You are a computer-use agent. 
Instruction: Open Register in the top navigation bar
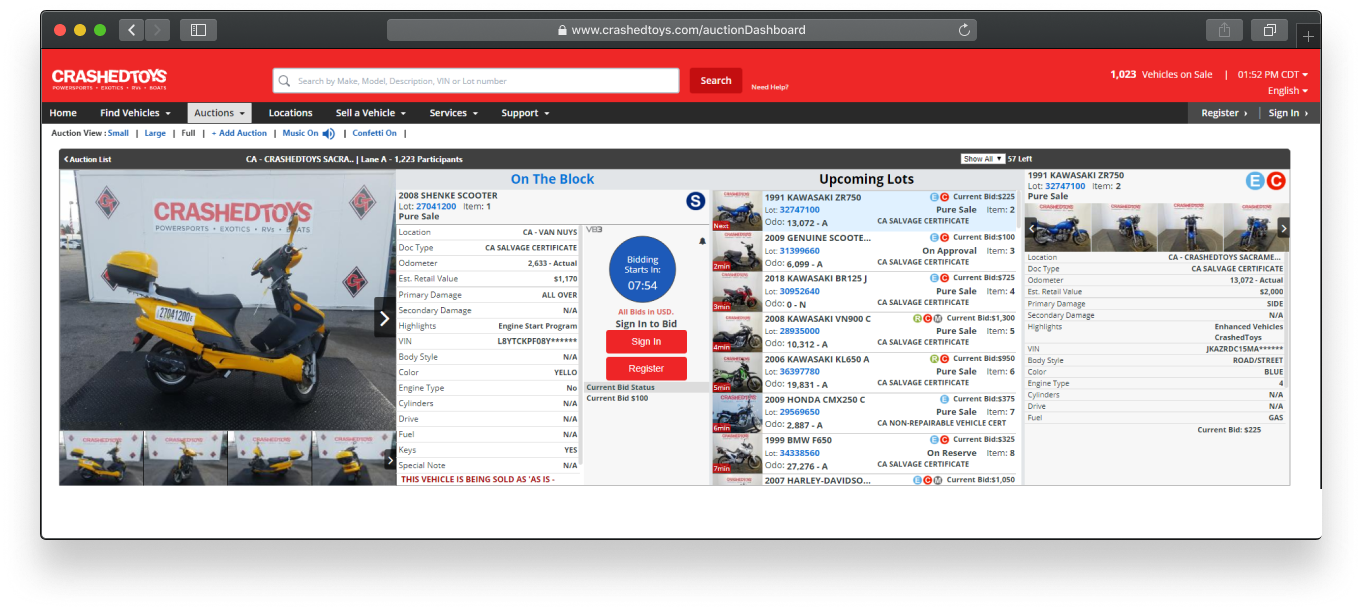click(x=1224, y=113)
